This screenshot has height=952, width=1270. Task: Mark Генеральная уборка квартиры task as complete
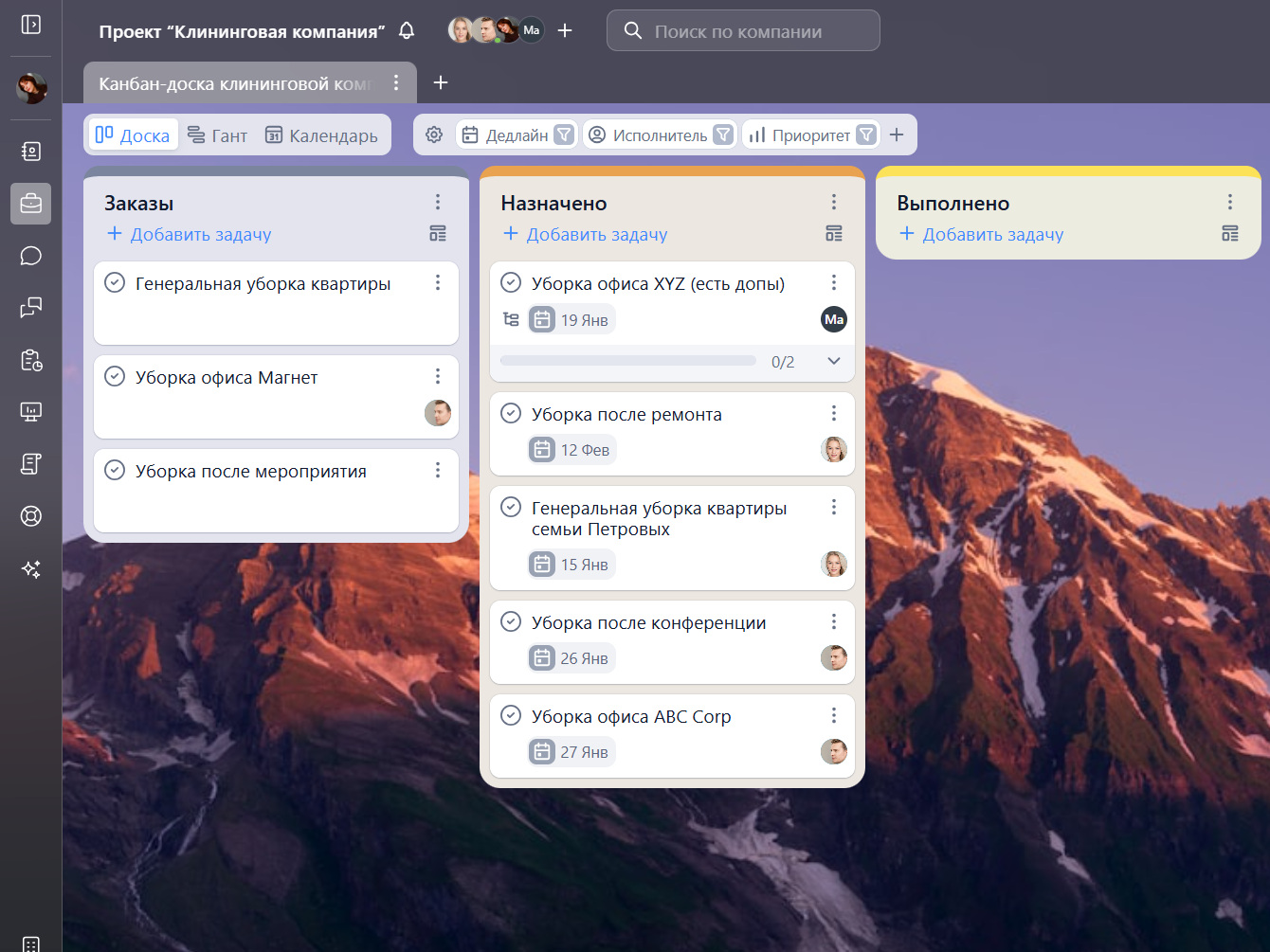click(x=115, y=283)
